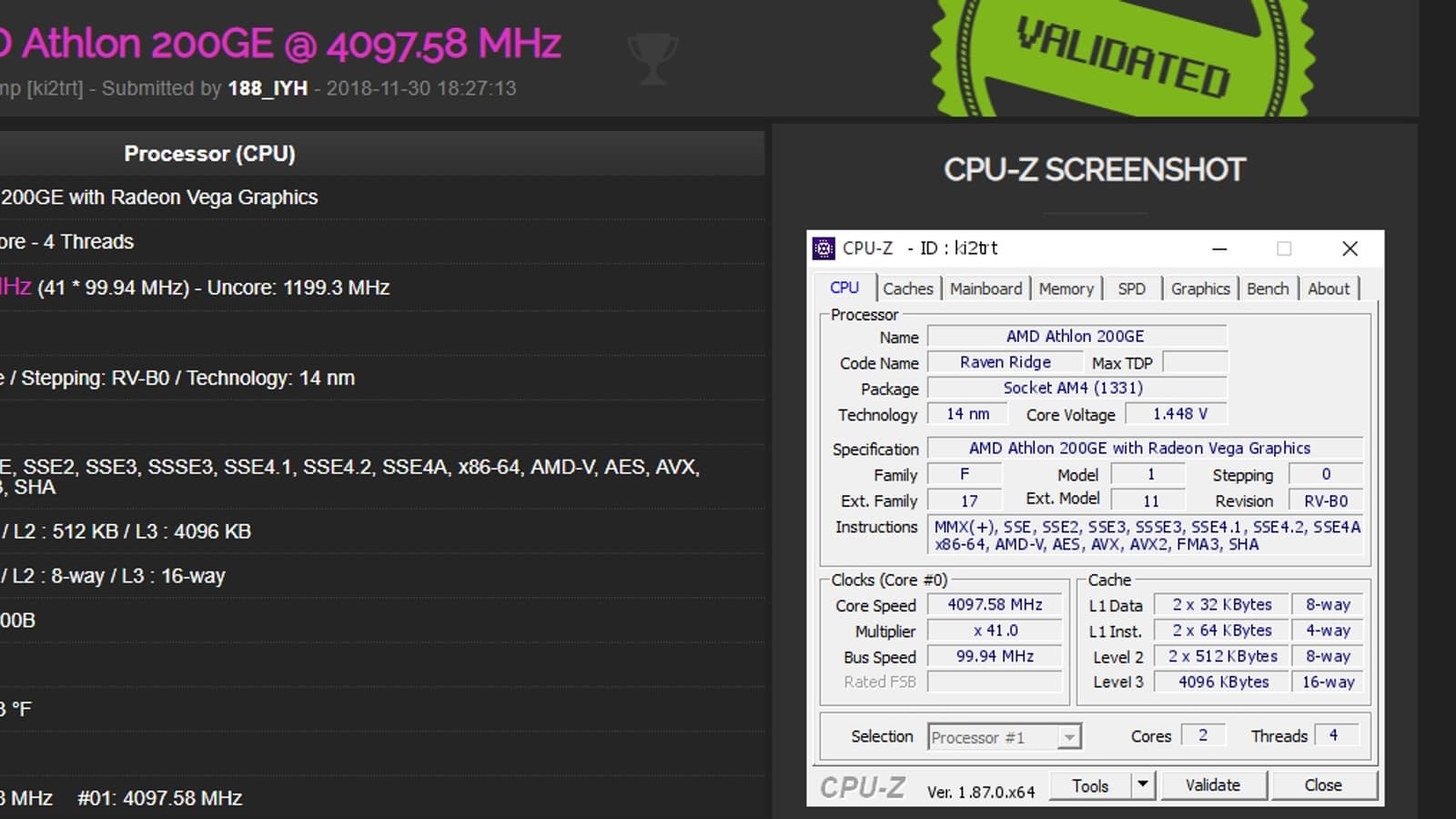Select the CPU tab
The width and height of the screenshot is (1456, 819).
tap(844, 288)
